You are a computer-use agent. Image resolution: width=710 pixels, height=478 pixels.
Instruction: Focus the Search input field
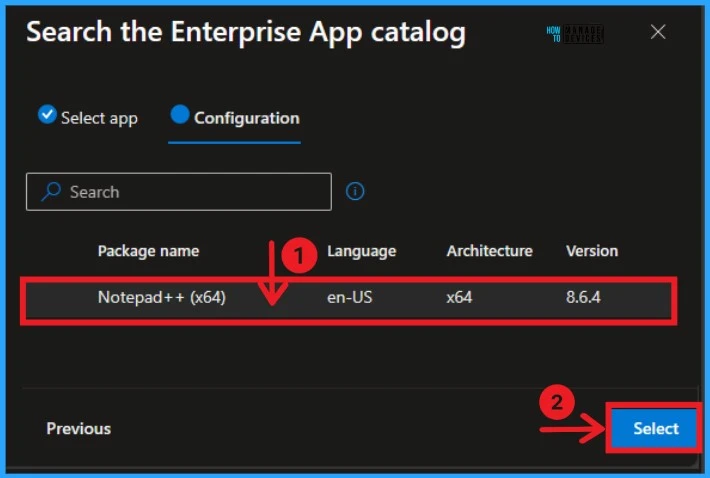179,191
